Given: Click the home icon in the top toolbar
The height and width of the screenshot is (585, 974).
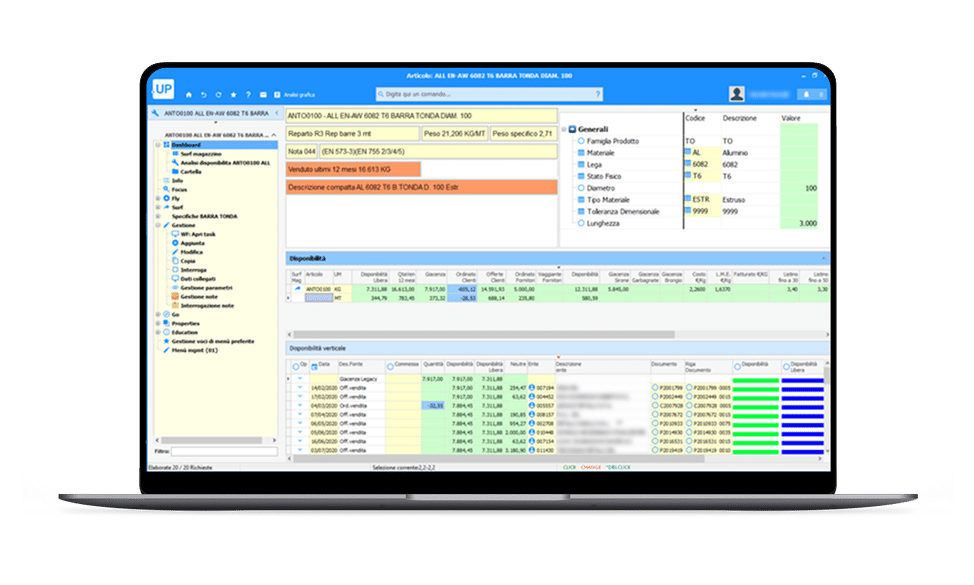Looking at the screenshot, I should pyautogui.click(x=188, y=94).
